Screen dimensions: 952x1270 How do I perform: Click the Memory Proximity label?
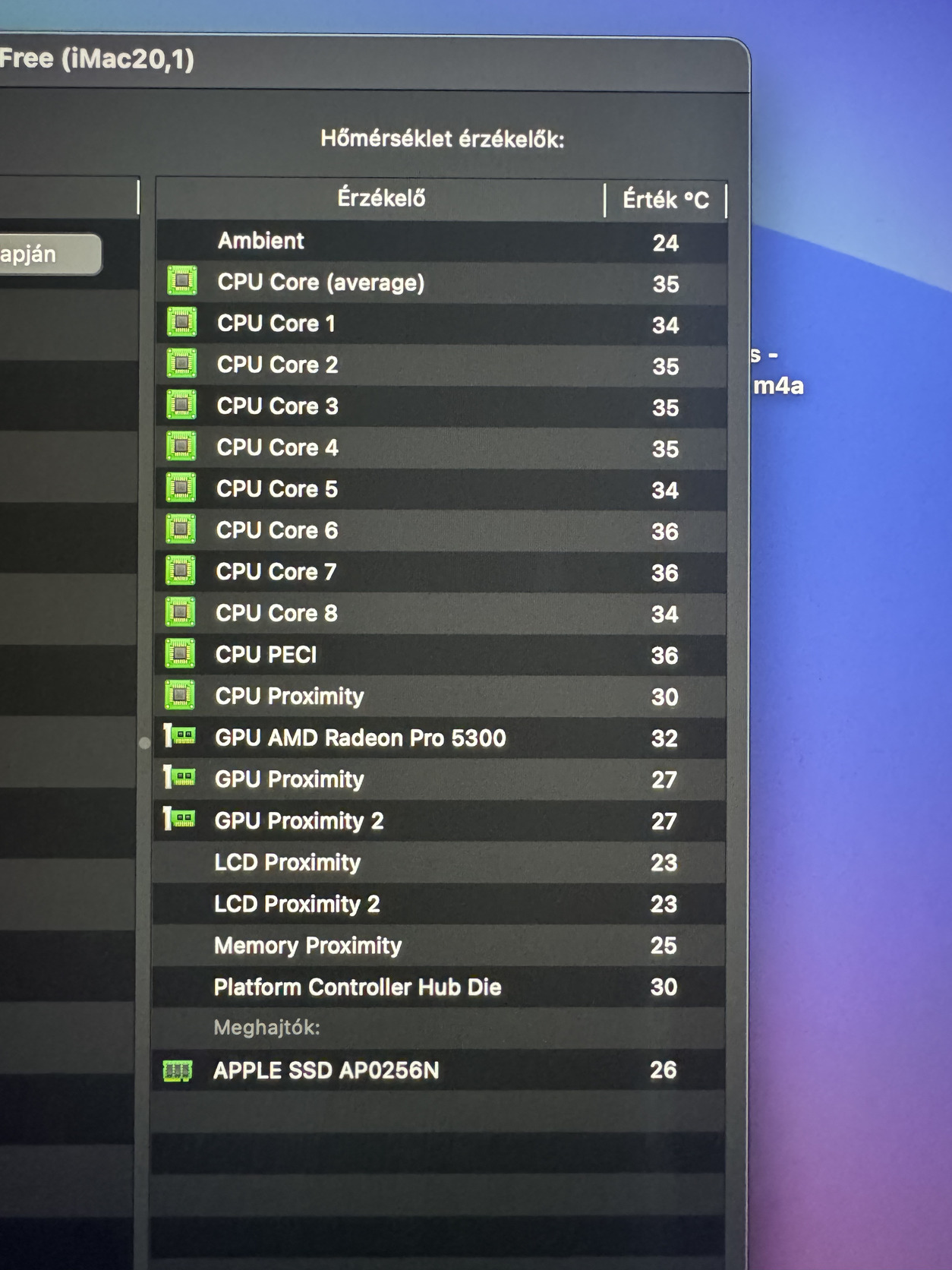click(307, 946)
